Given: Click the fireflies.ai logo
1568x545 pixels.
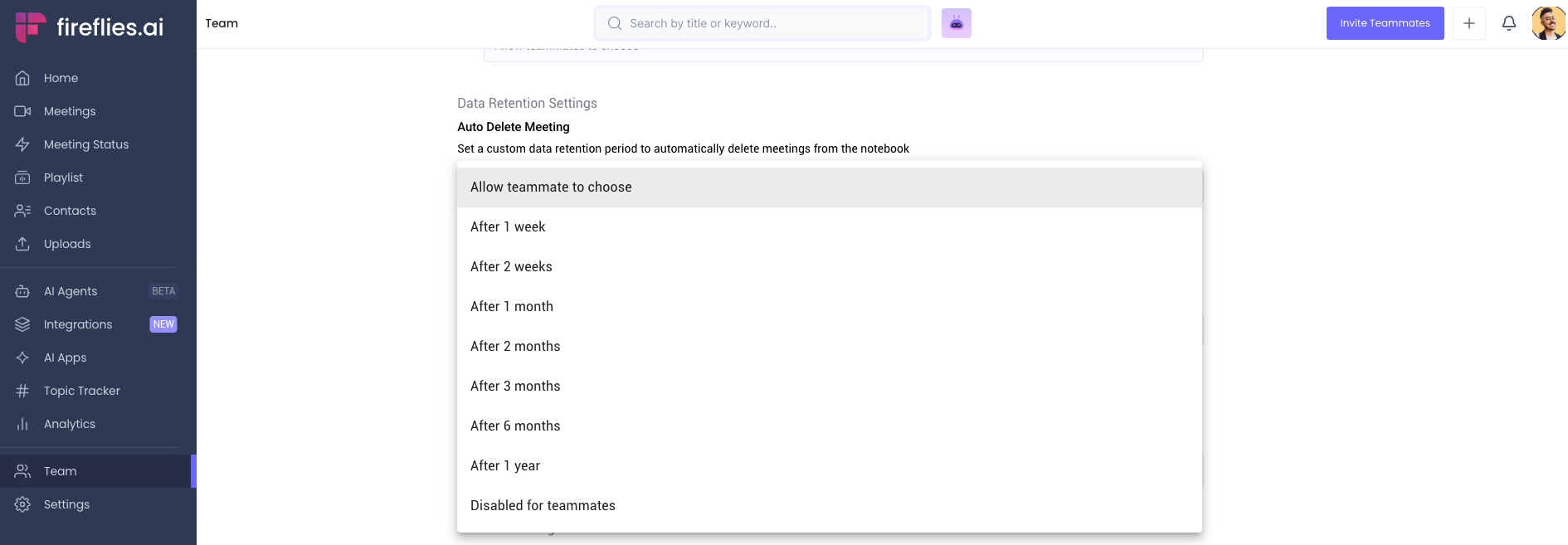Looking at the screenshot, I should click(90, 27).
